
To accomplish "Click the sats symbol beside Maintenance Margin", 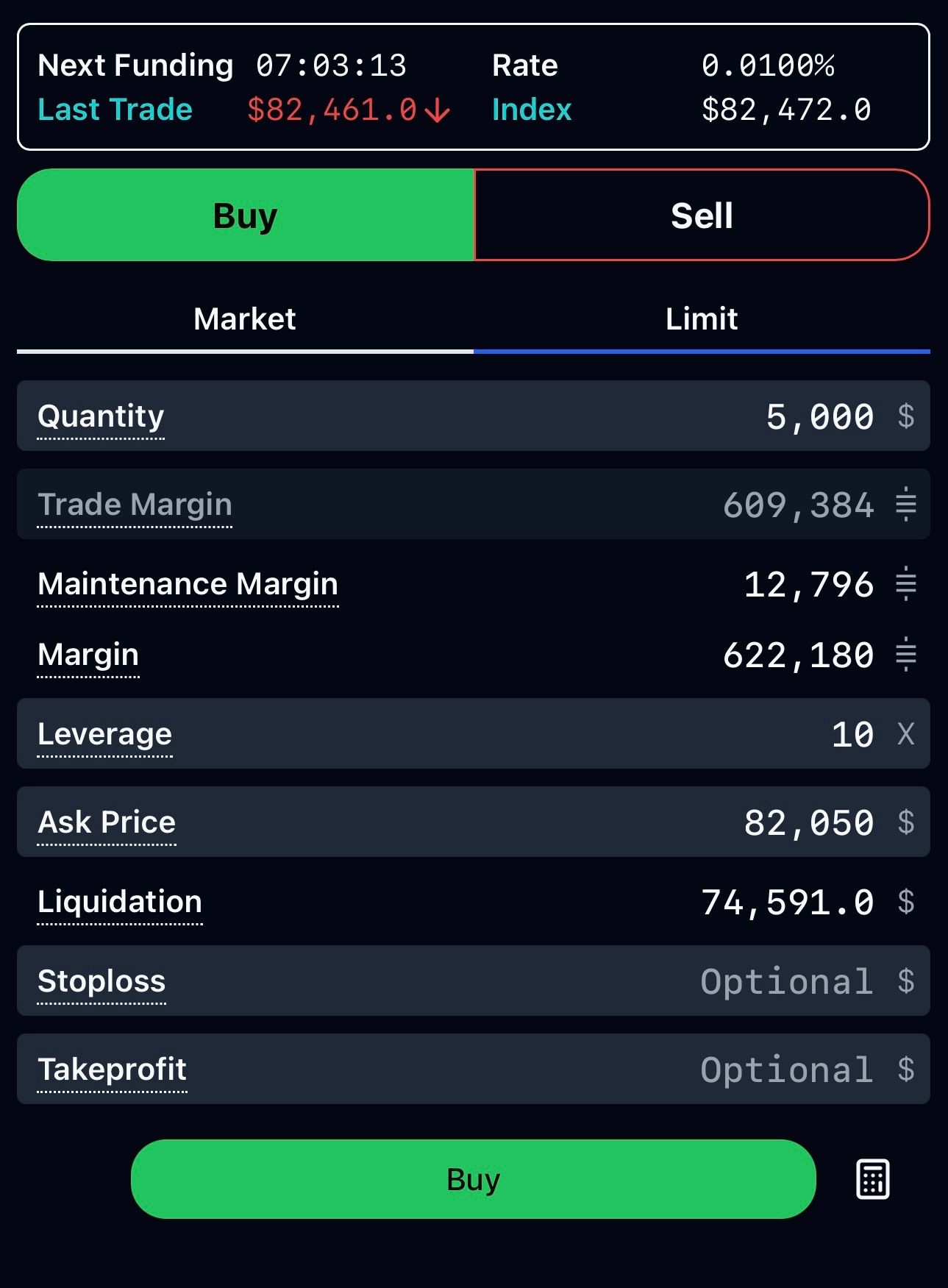I will tap(905, 584).
